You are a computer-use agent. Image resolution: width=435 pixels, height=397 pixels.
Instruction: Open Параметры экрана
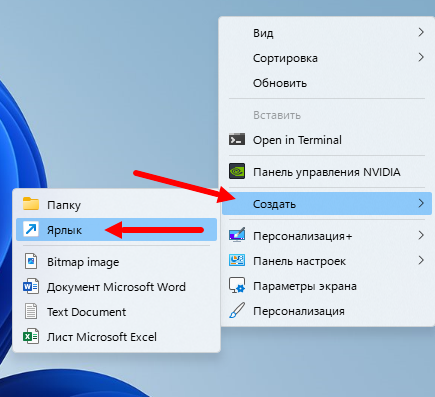[x=327, y=286]
